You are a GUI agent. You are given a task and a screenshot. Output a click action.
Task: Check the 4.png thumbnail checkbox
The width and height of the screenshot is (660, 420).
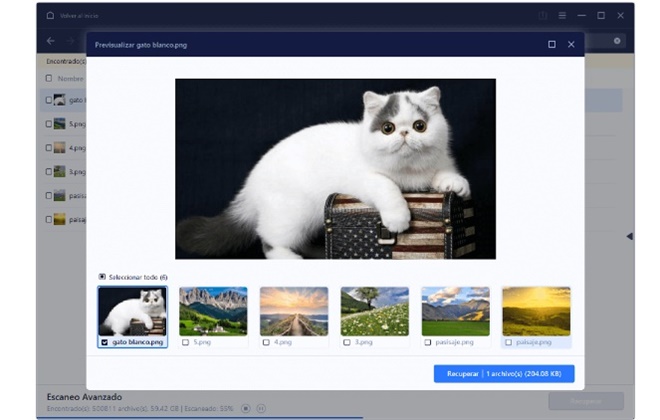coord(266,342)
